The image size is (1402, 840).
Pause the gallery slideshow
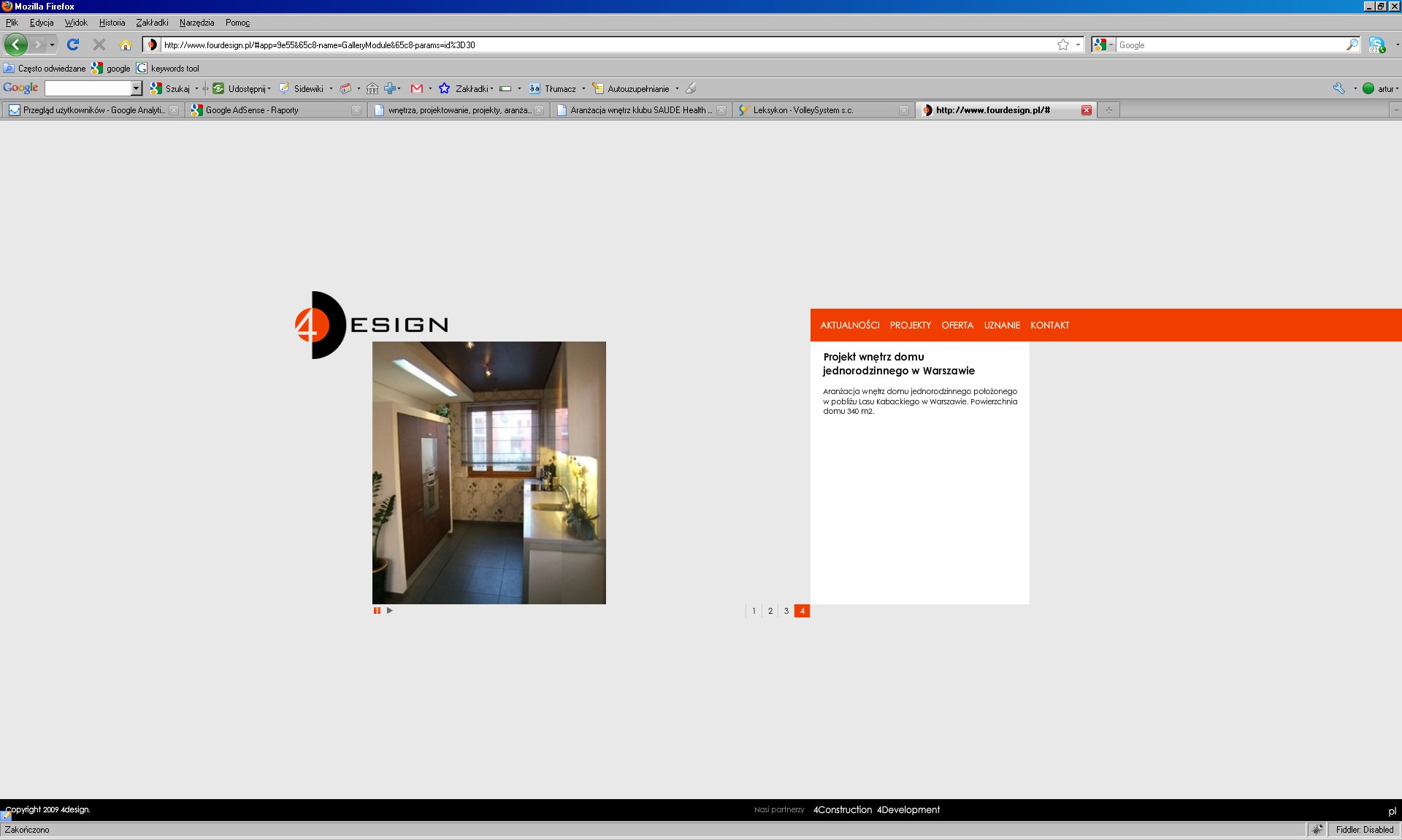click(377, 611)
